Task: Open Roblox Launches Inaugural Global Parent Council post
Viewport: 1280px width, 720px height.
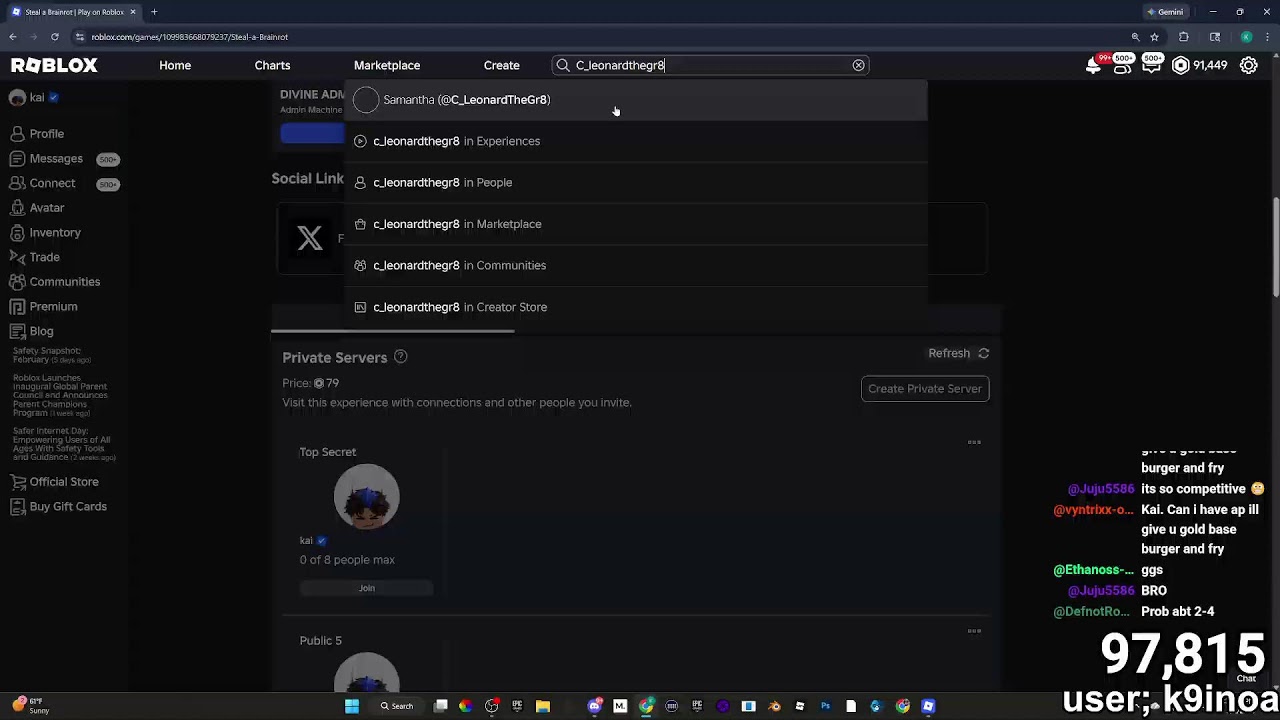Action: [x=61, y=396]
